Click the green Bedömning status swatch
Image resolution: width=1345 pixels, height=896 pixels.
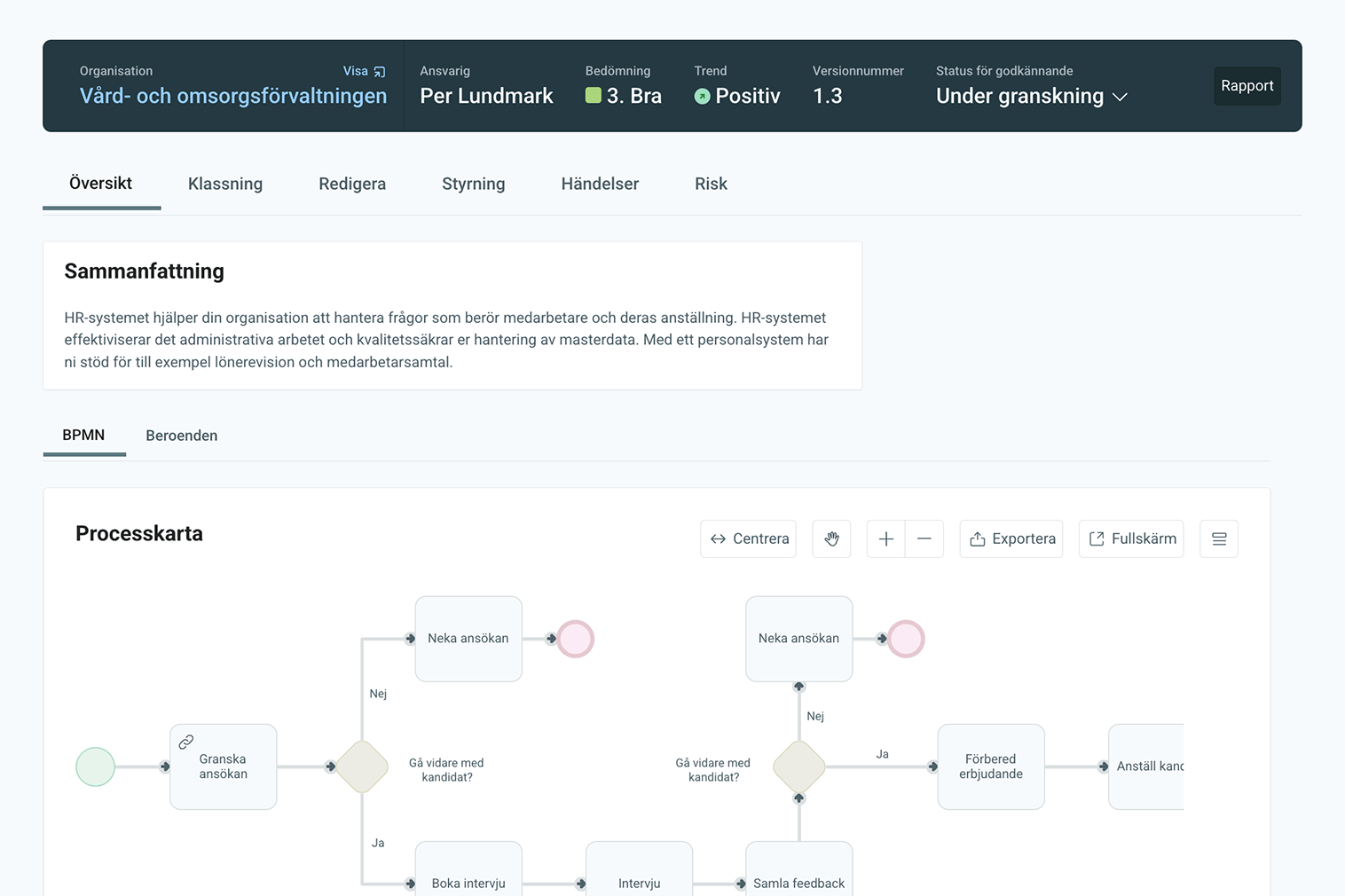(594, 96)
